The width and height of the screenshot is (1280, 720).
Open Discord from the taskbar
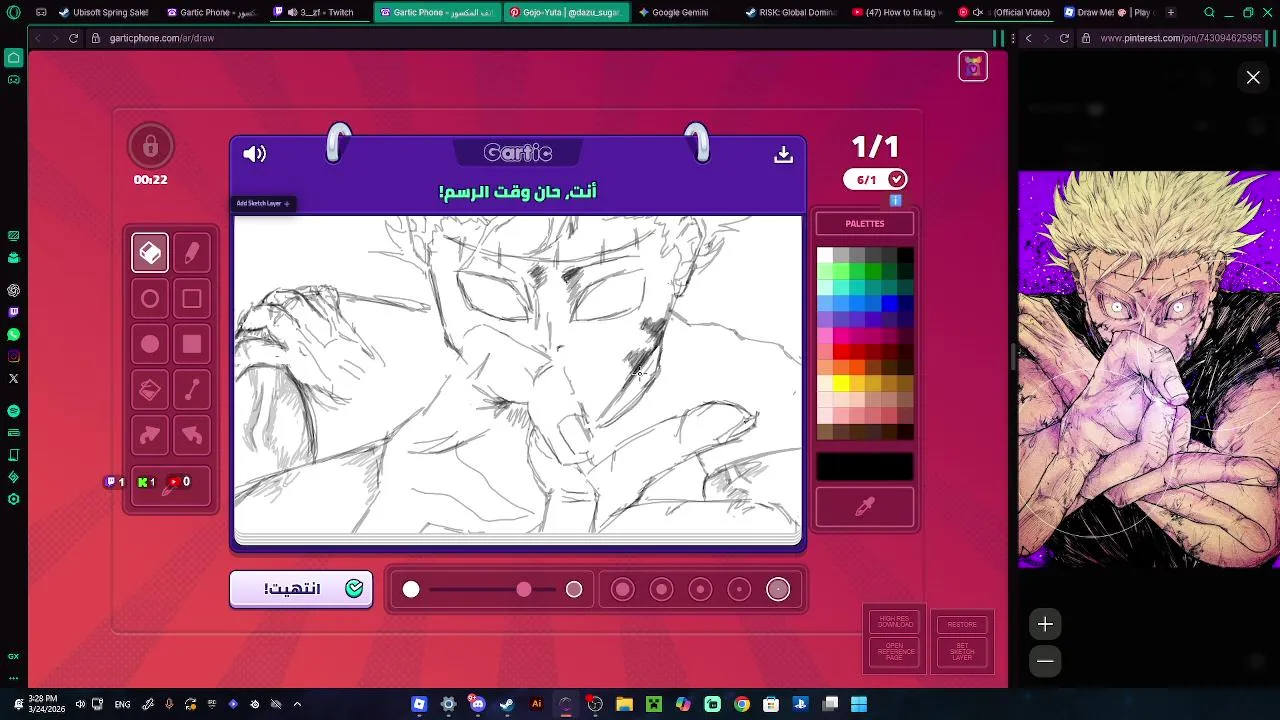477,704
